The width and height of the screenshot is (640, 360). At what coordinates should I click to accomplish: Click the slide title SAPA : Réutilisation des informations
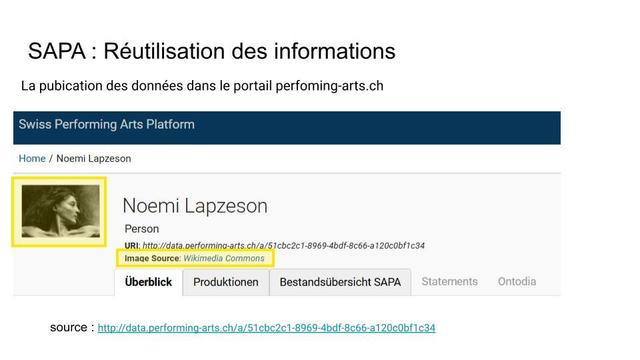click(x=211, y=51)
